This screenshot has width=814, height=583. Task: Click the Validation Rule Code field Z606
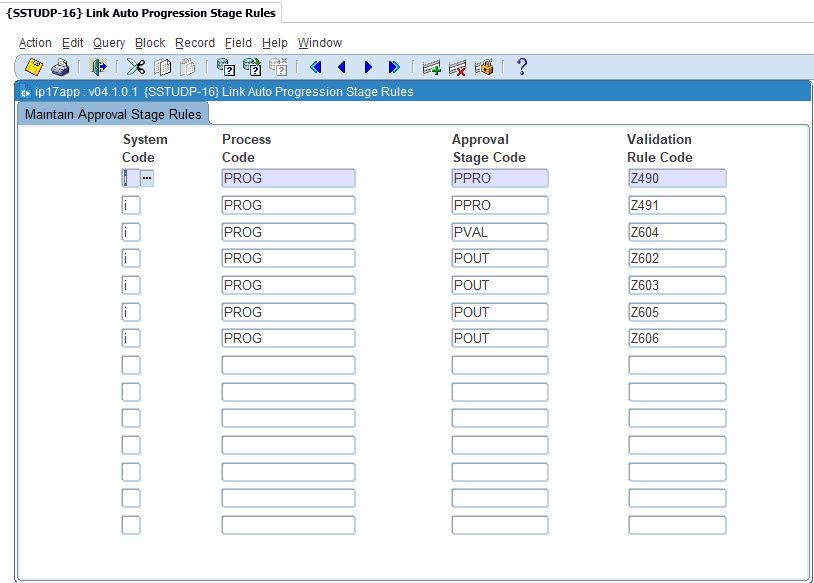click(677, 338)
